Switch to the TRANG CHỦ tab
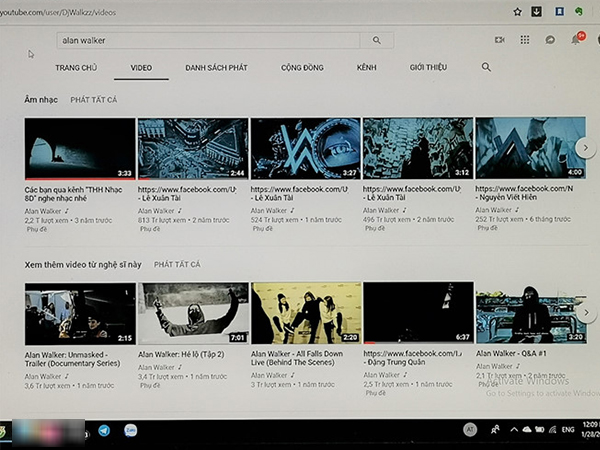 [x=76, y=68]
